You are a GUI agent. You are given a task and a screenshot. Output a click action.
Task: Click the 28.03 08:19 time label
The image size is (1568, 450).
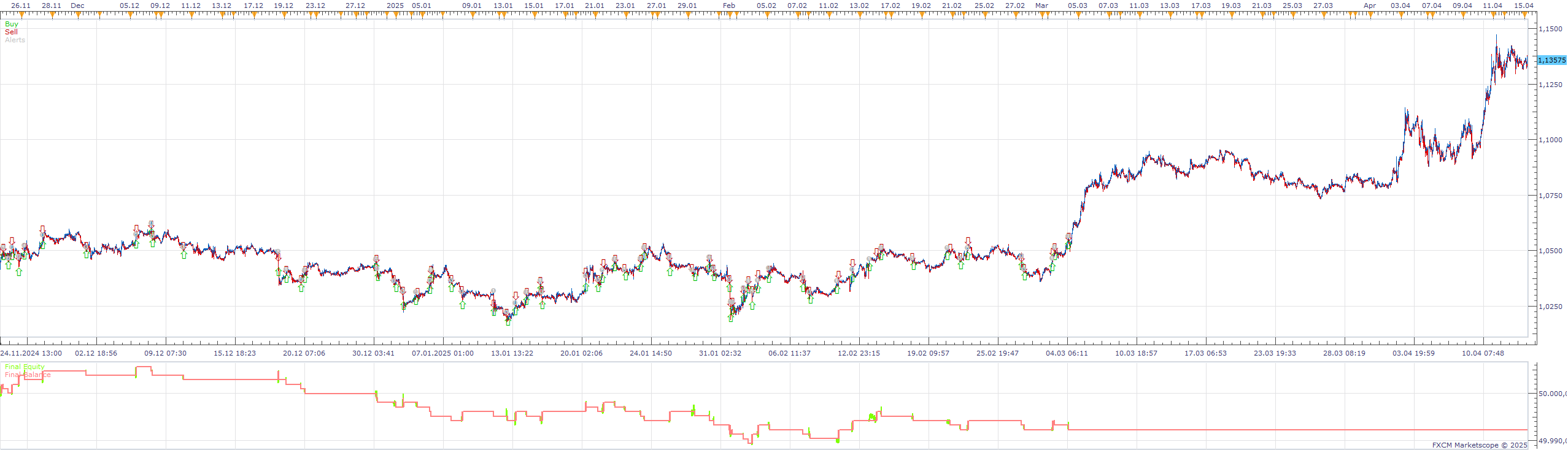point(1344,353)
